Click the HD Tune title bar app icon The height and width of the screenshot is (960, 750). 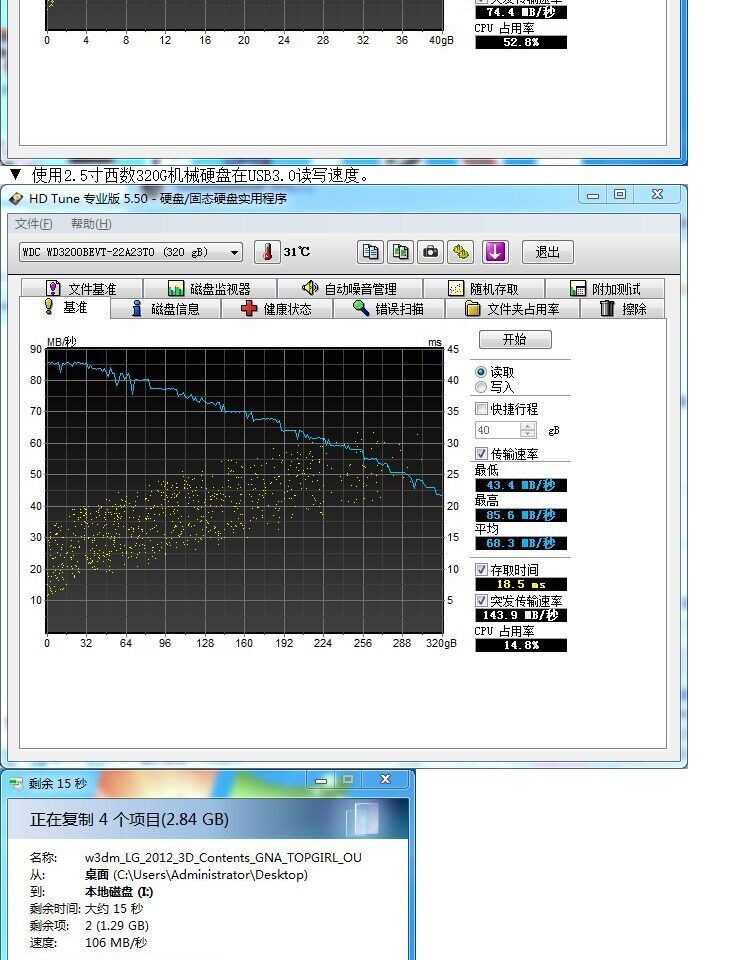17,198
